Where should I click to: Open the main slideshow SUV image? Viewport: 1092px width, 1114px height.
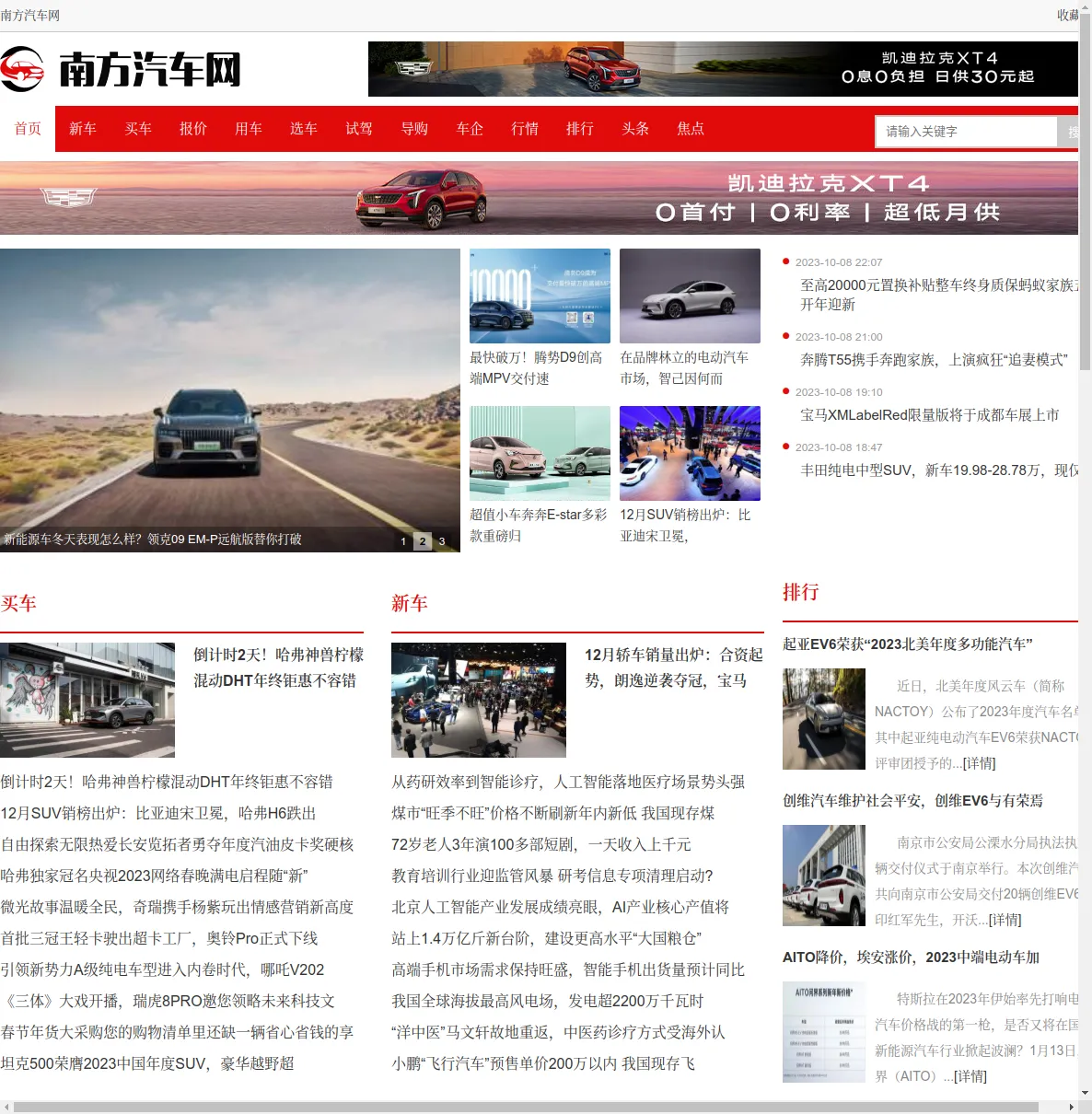tap(230, 400)
